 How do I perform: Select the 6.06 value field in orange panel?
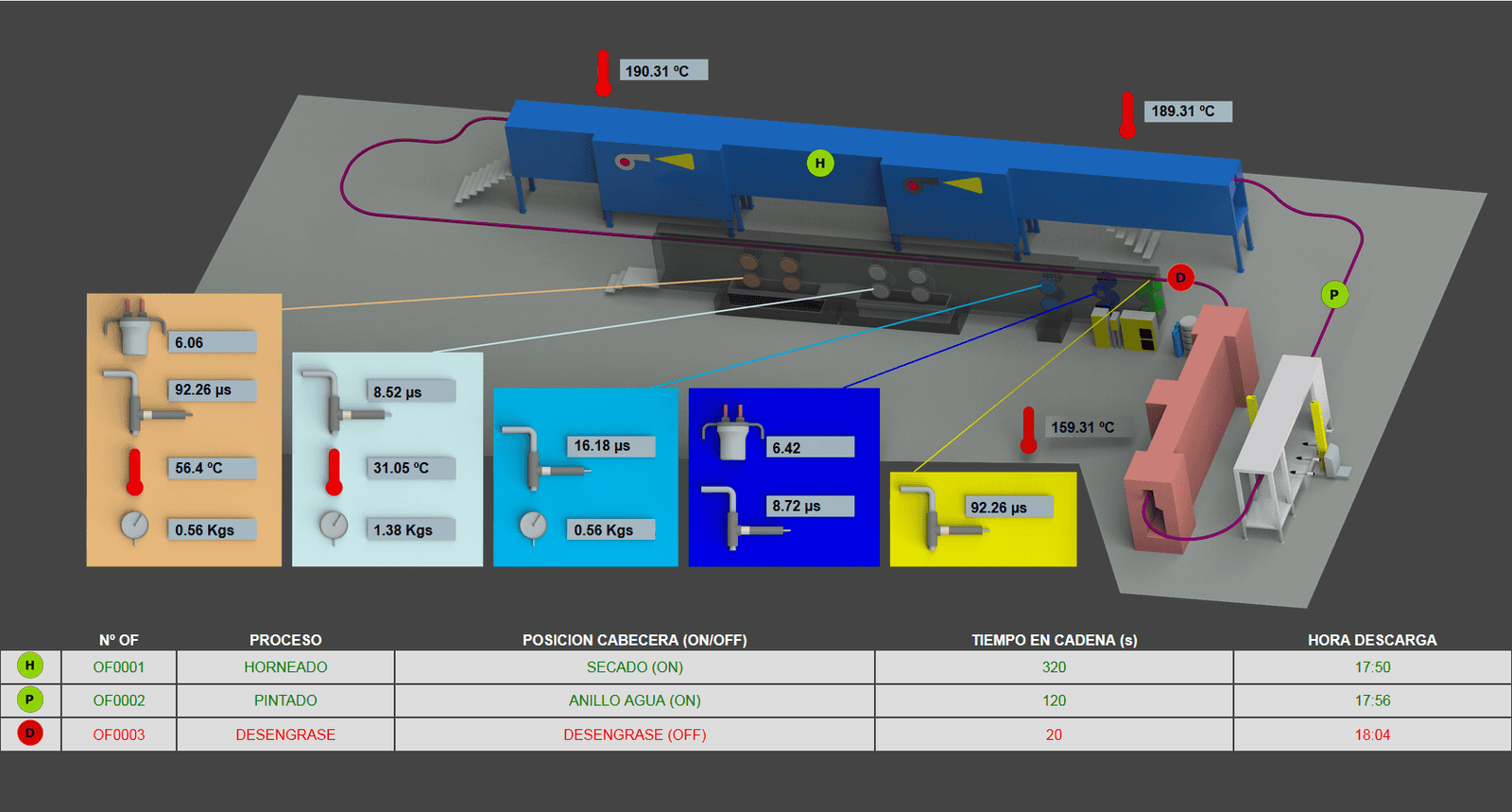pos(213,342)
